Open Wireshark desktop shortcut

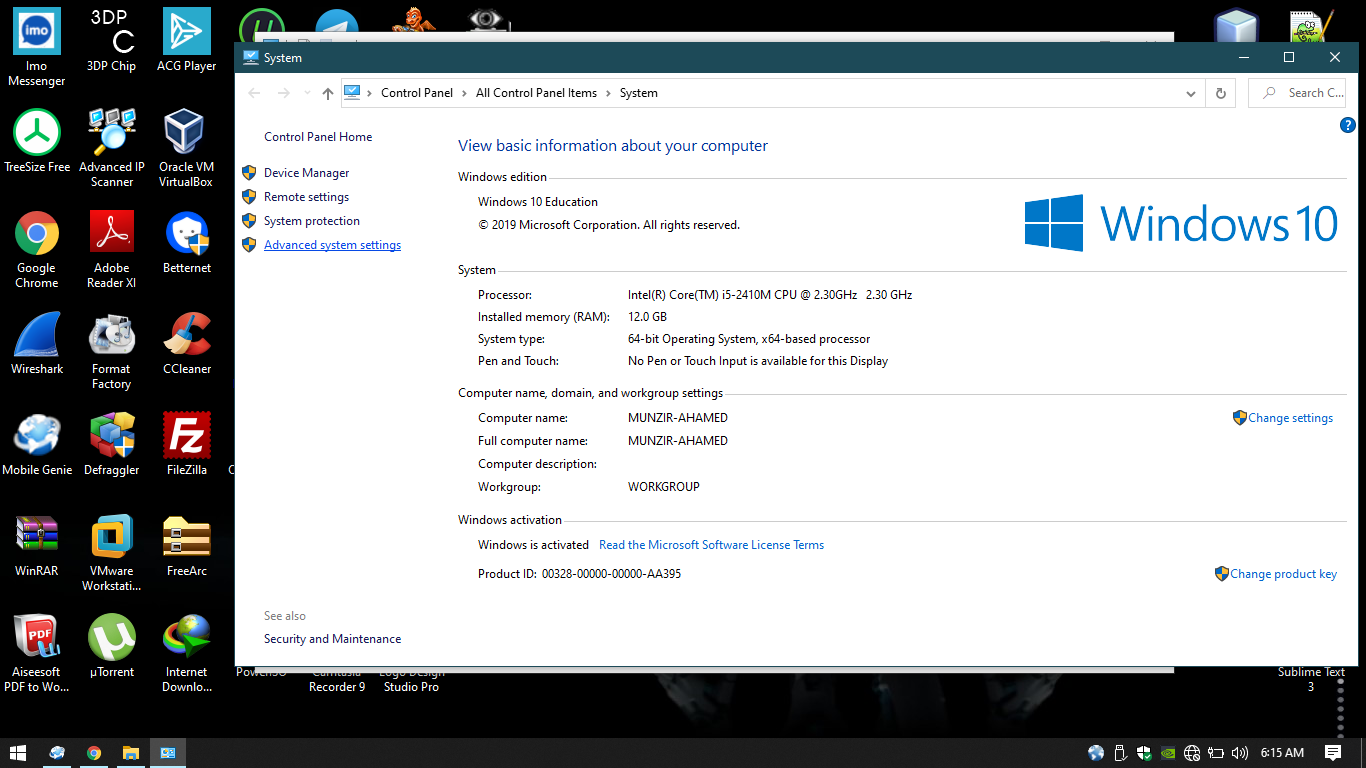click(x=37, y=343)
